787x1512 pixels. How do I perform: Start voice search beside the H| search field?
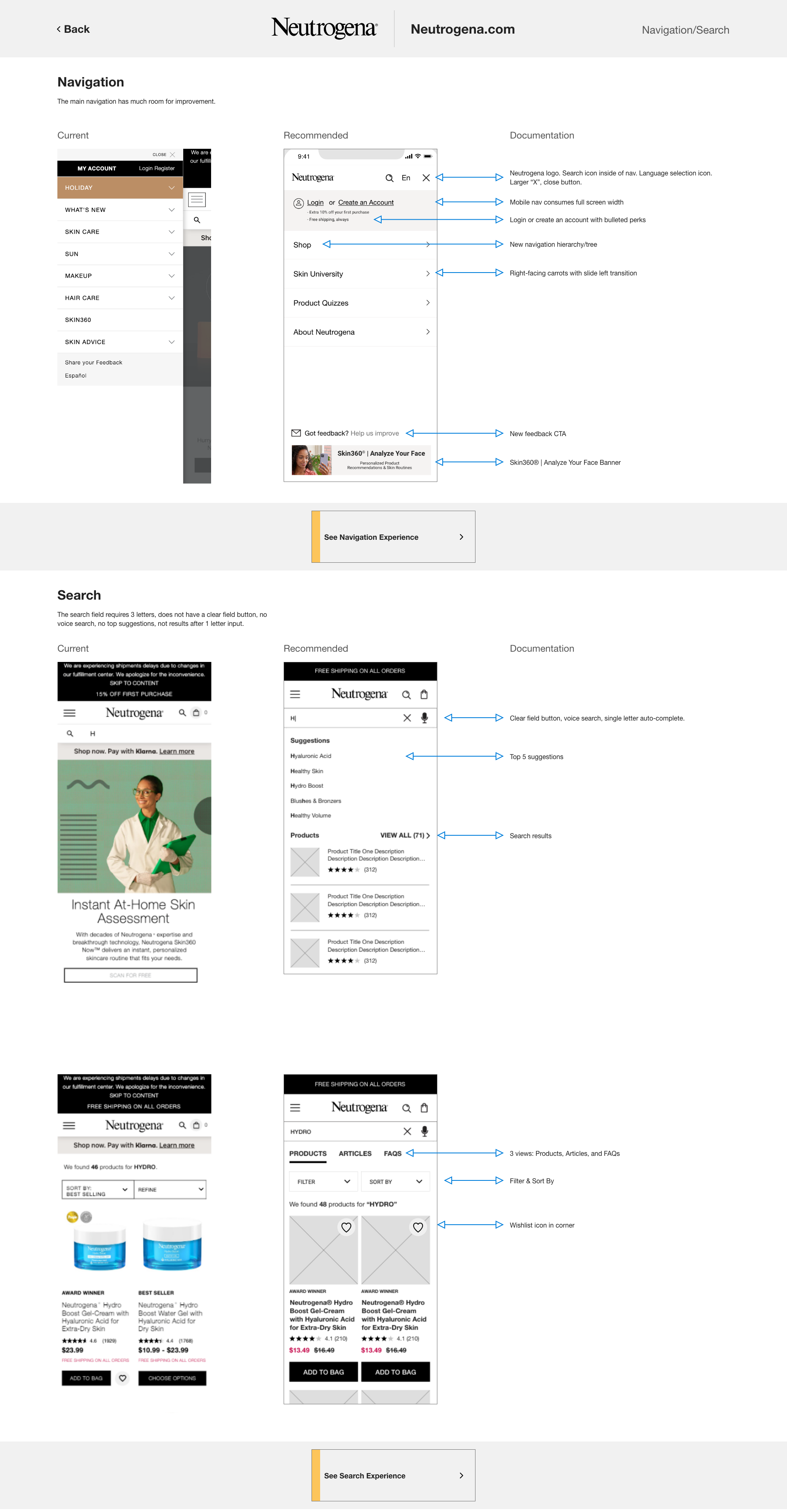pos(424,718)
